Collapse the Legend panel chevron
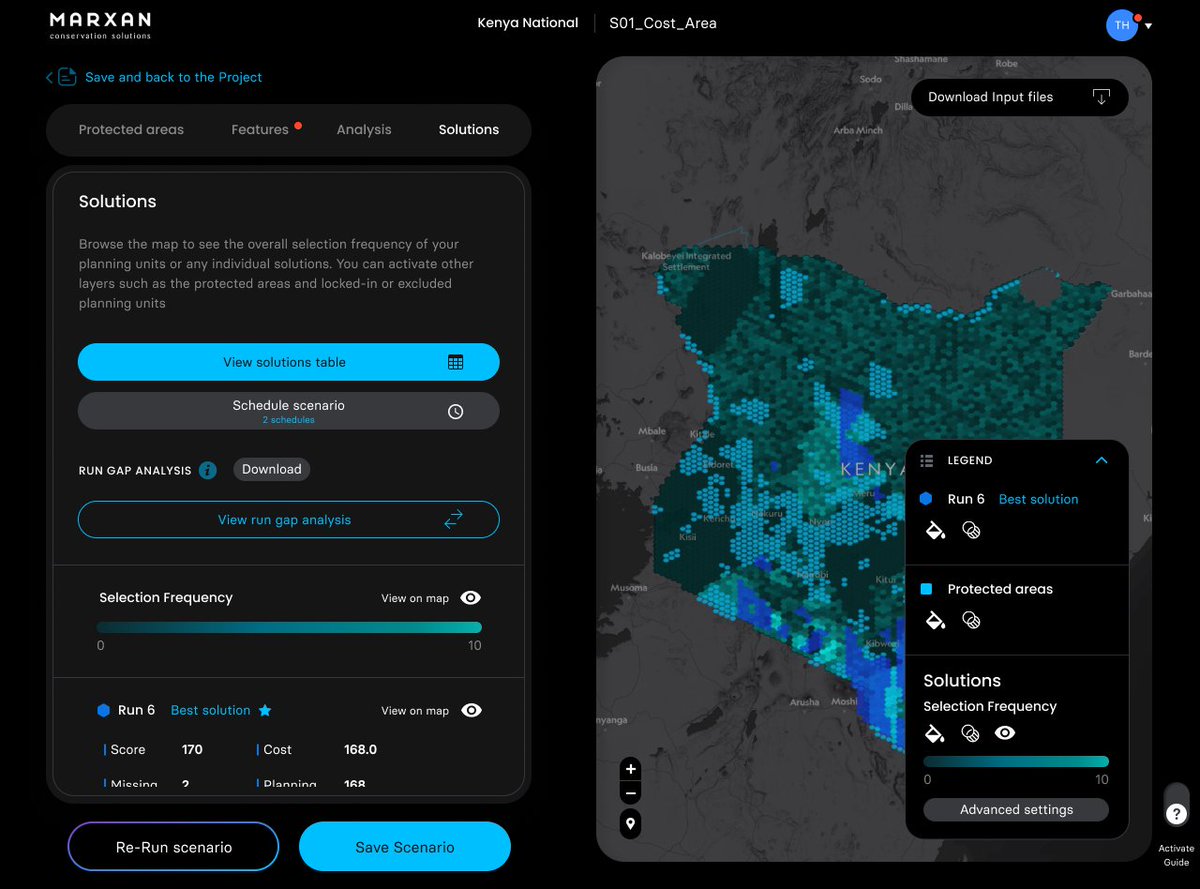1200x889 pixels. coord(1101,461)
